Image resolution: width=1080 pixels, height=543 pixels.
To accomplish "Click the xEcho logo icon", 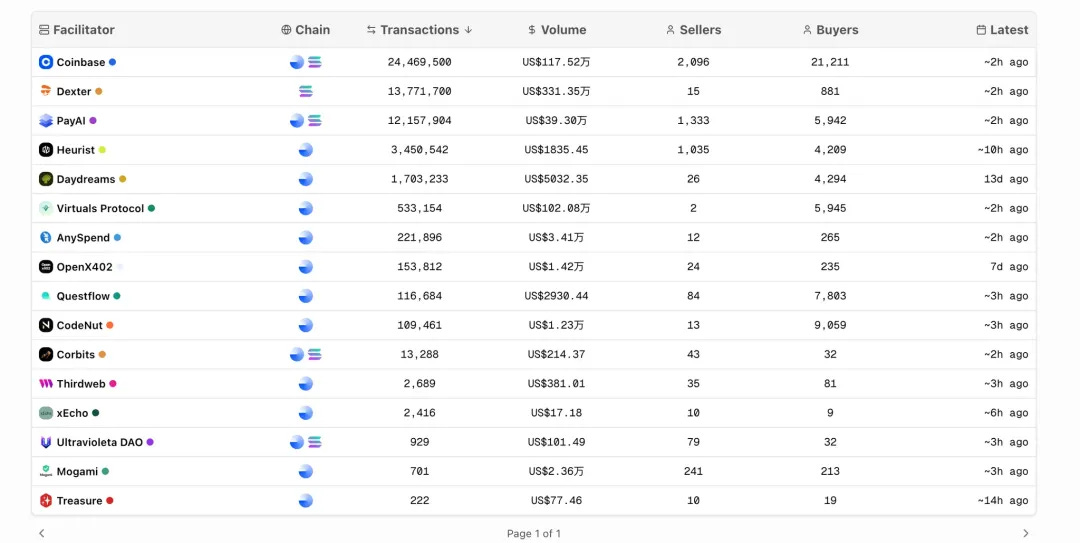I will point(45,413).
